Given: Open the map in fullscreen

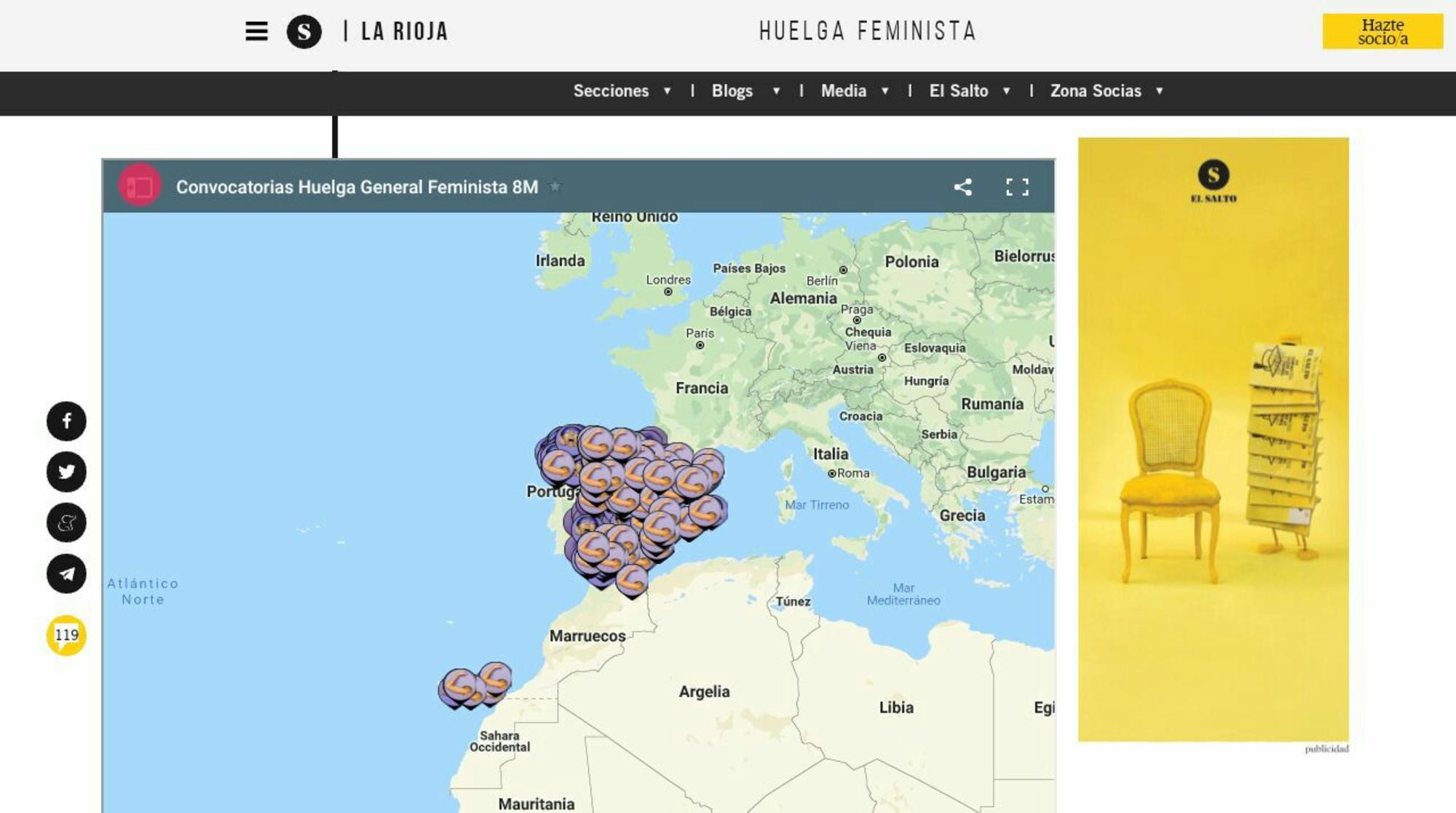Looking at the screenshot, I should pyautogui.click(x=1017, y=187).
